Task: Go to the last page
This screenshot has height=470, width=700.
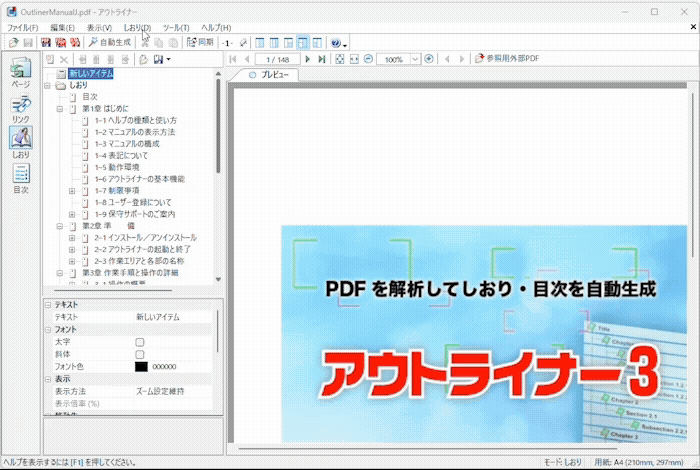Action: pos(320,59)
